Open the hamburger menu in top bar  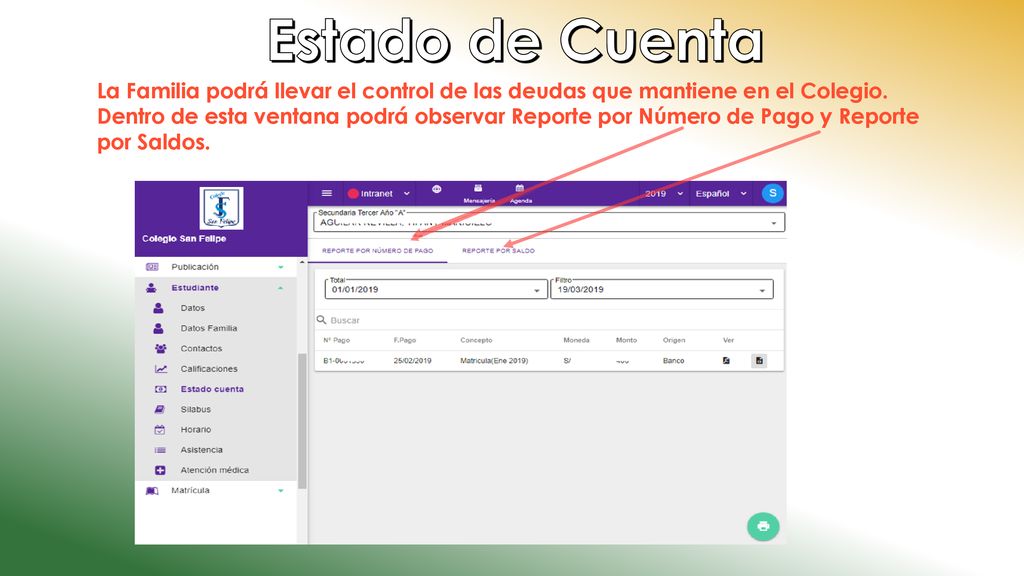[327, 193]
